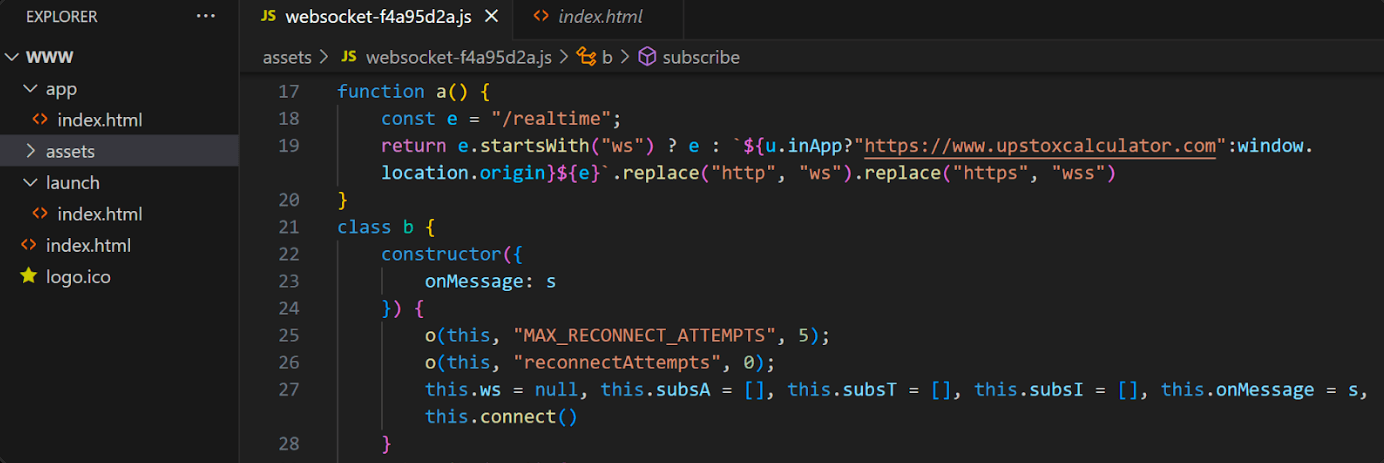1384x463 pixels.
Task: Select subscribe method icon in breadcrumb
Action: coord(647,57)
